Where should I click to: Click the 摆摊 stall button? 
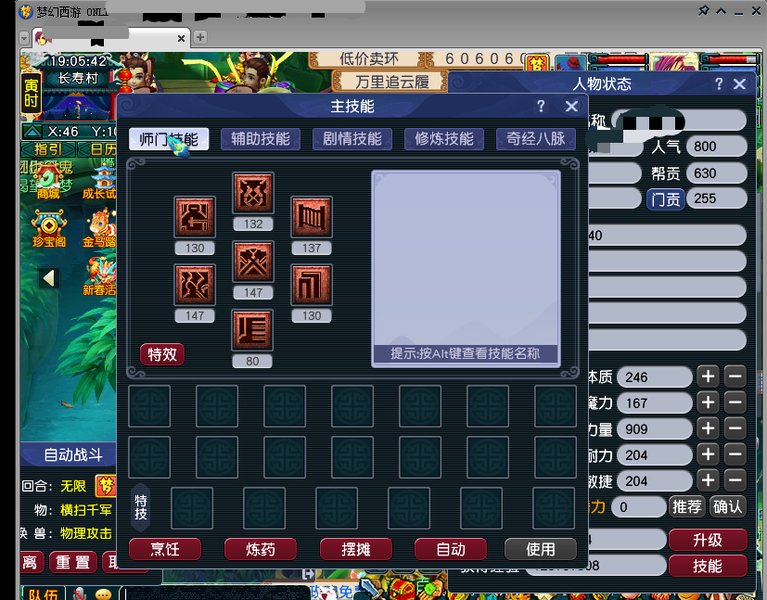pos(356,549)
